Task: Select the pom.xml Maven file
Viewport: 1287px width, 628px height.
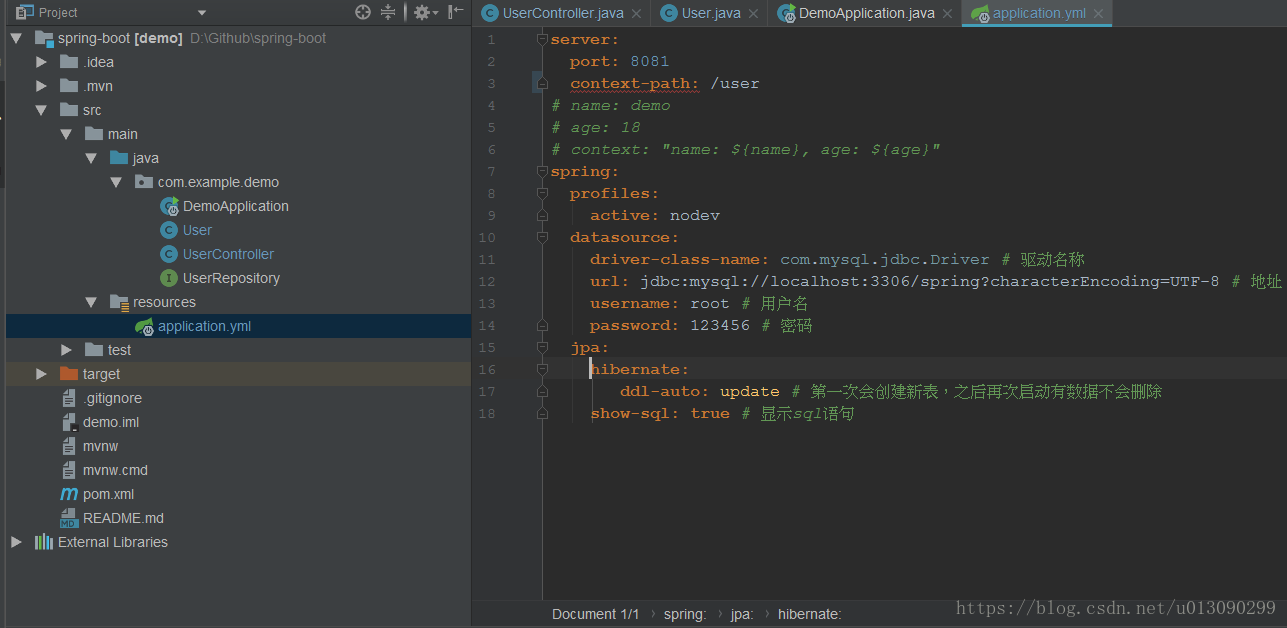Action: click(x=108, y=494)
